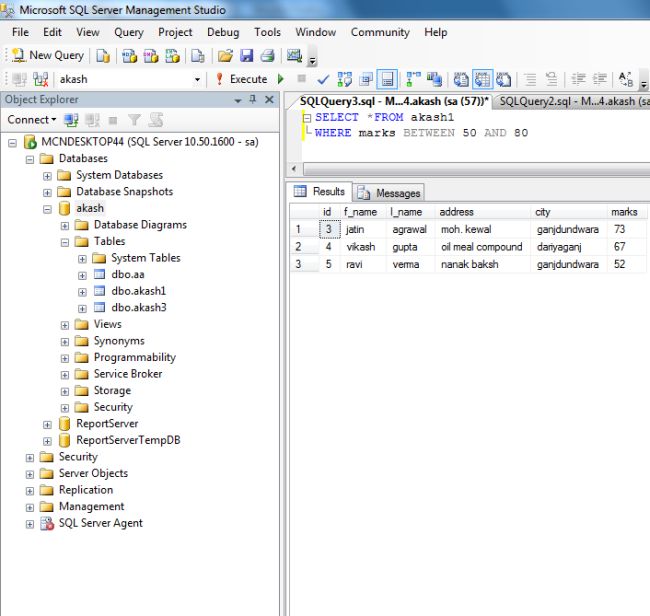This screenshot has width=650, height=616.
Task: Click the green Debug play arrow
Action: (x=281, y=79)
